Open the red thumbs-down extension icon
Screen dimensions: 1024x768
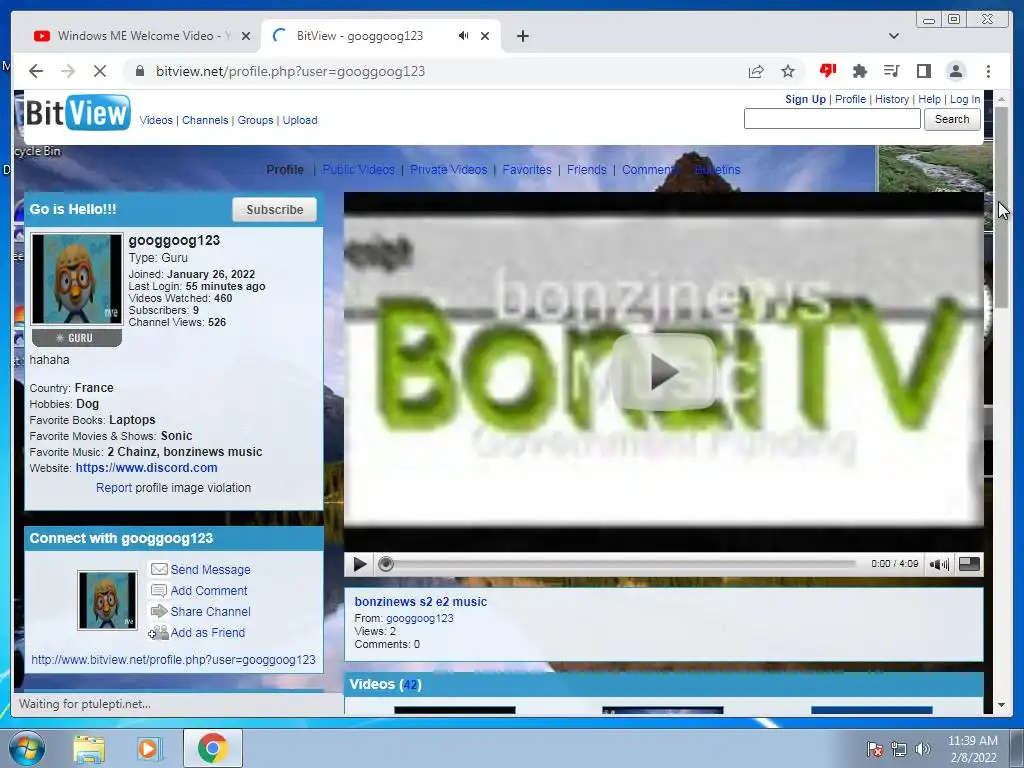827,71
